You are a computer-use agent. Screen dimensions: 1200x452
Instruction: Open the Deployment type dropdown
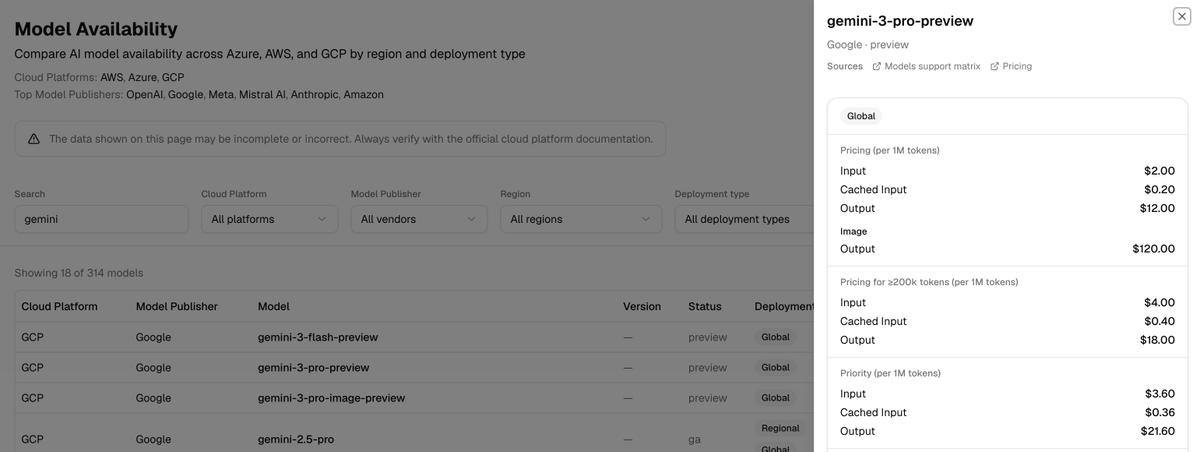coord(744,219)
